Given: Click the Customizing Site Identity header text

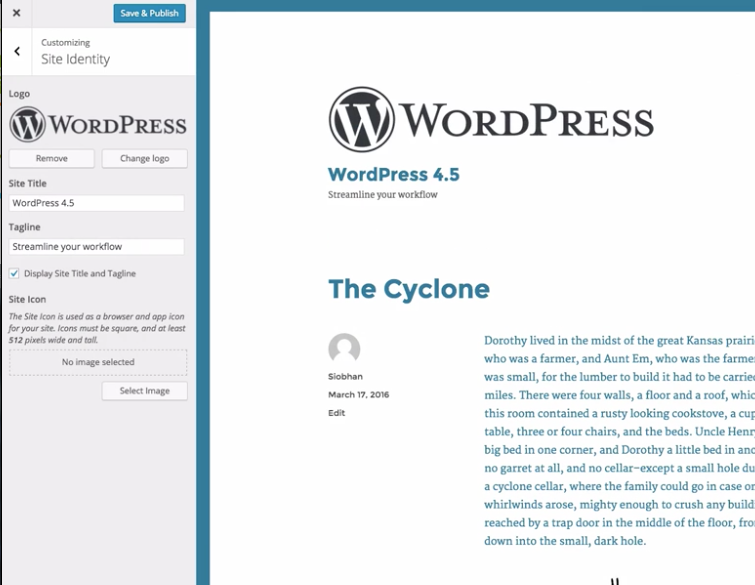Looking at the screenshot, I should point(75,52).
